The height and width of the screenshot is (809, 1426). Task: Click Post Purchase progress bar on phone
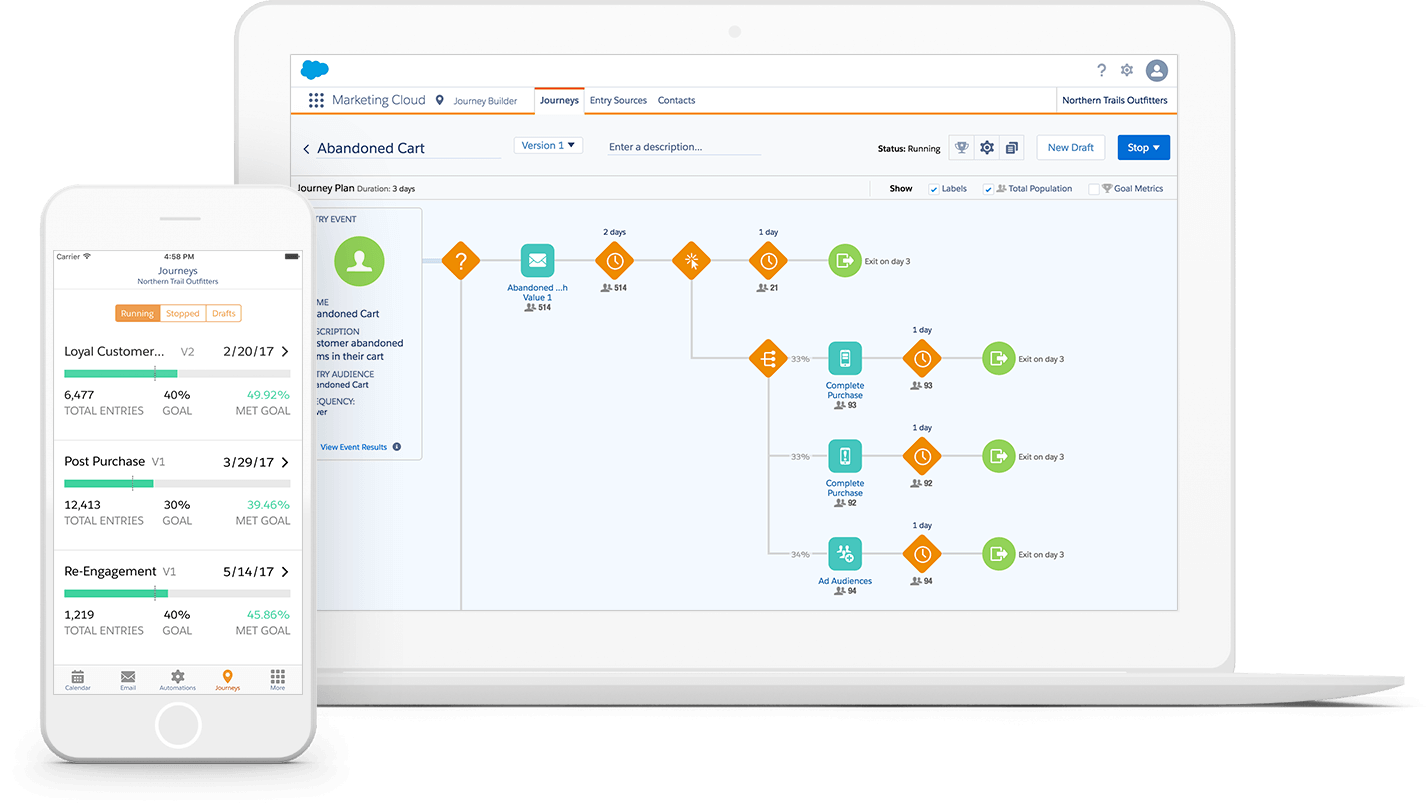(177, 484)
